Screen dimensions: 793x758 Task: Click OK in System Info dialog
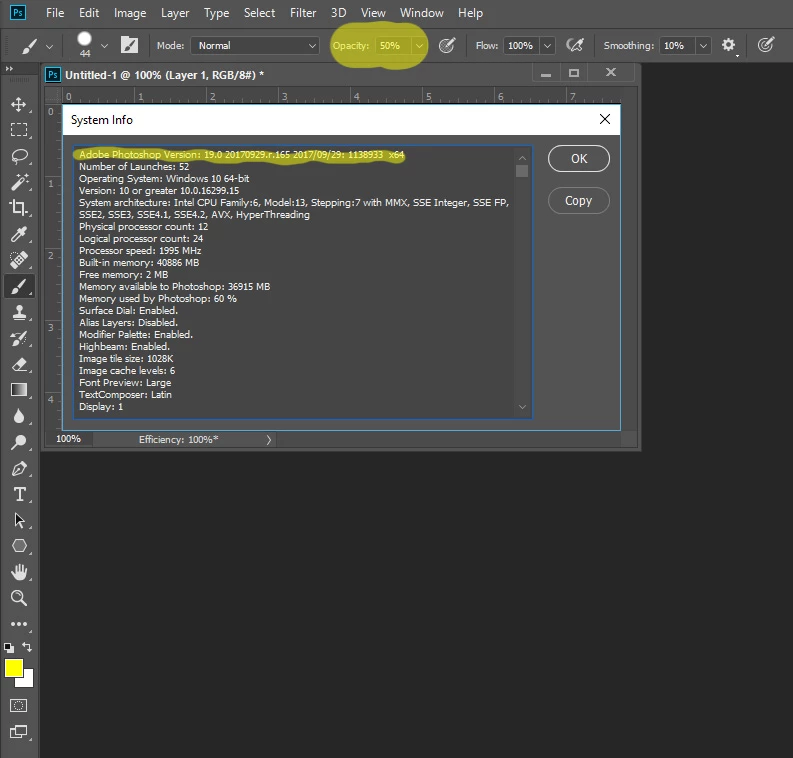(579, 159)
